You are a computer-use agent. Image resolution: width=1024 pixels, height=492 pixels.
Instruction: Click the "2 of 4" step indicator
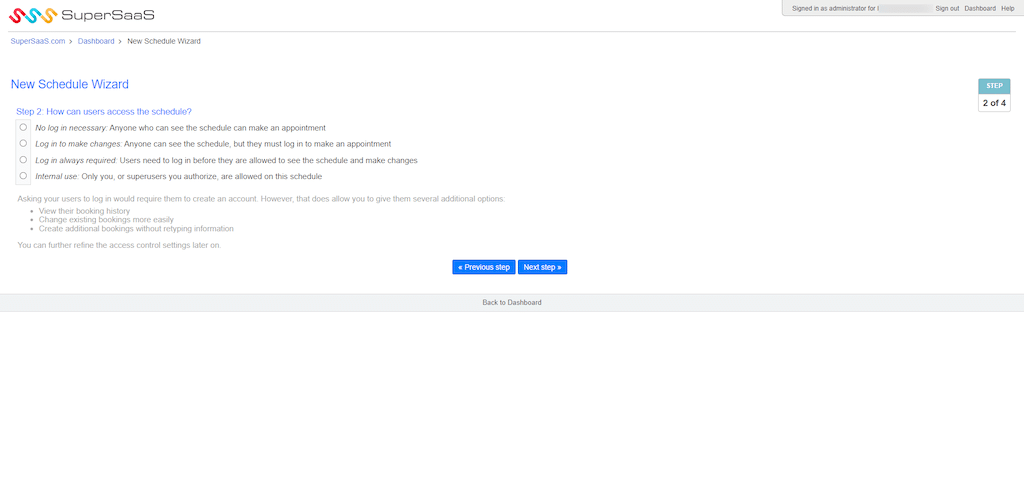point(994,103)
